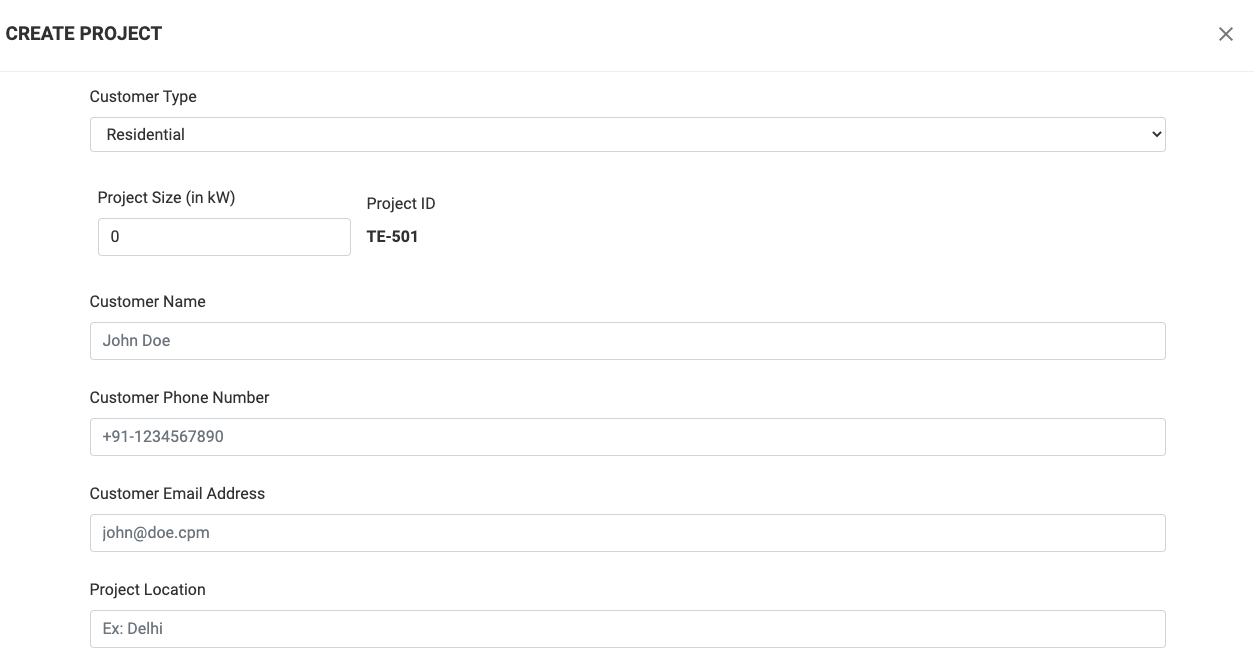Click the selected 'Residential' value
Screen dimensions: 1254x662
coord(146,135)
